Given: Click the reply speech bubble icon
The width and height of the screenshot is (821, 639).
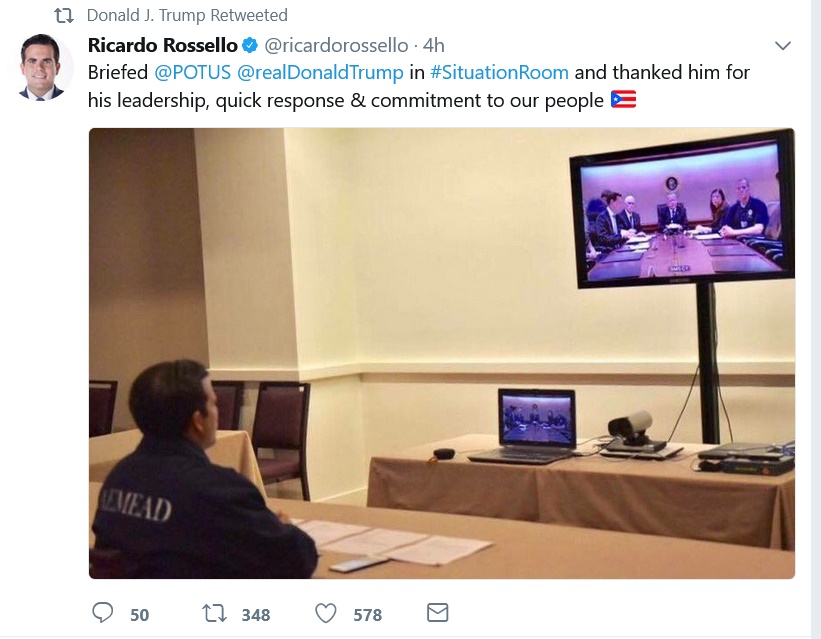Looking at the screenshot, I should click(103, 612).
